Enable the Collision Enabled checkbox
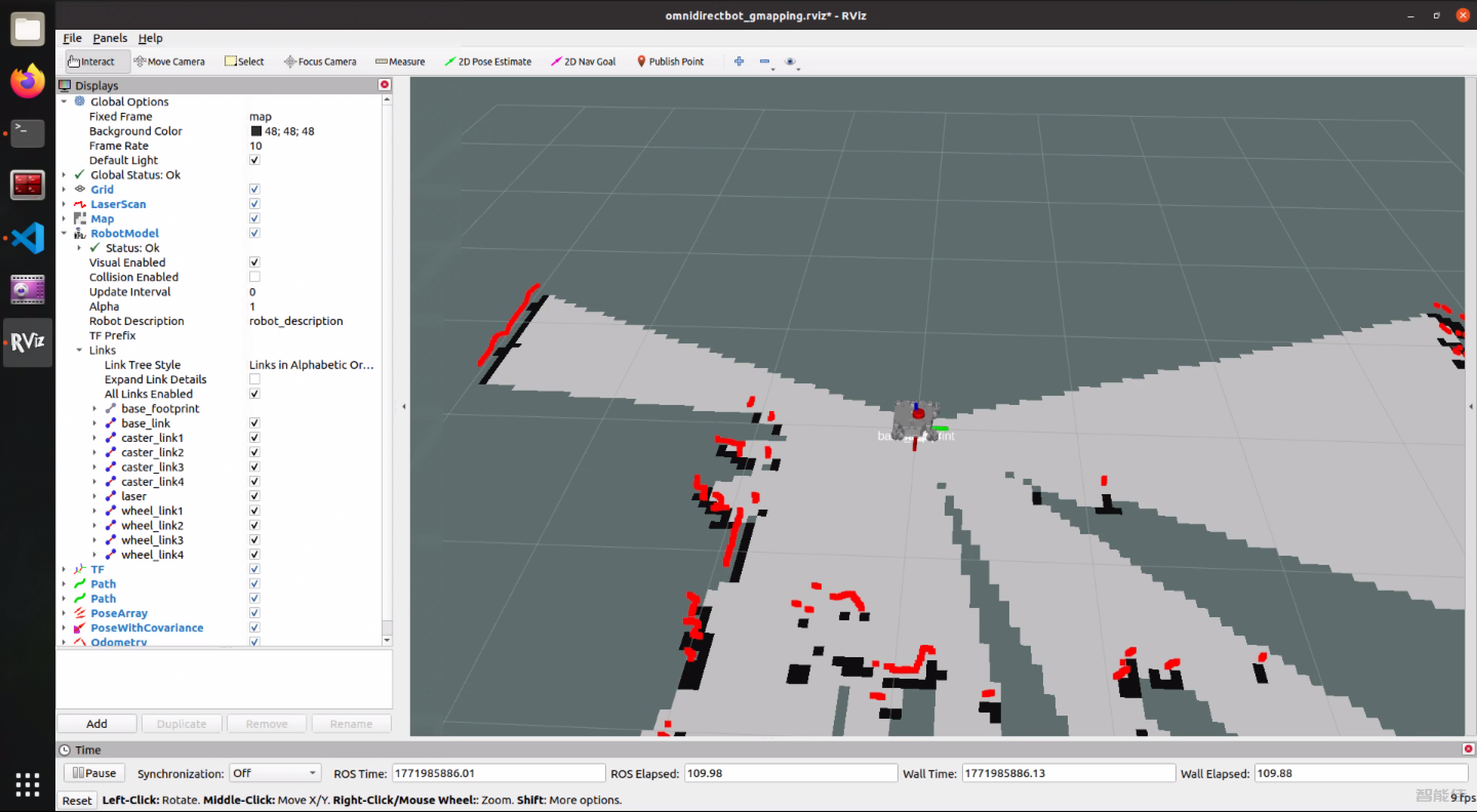 pos(254,277)
